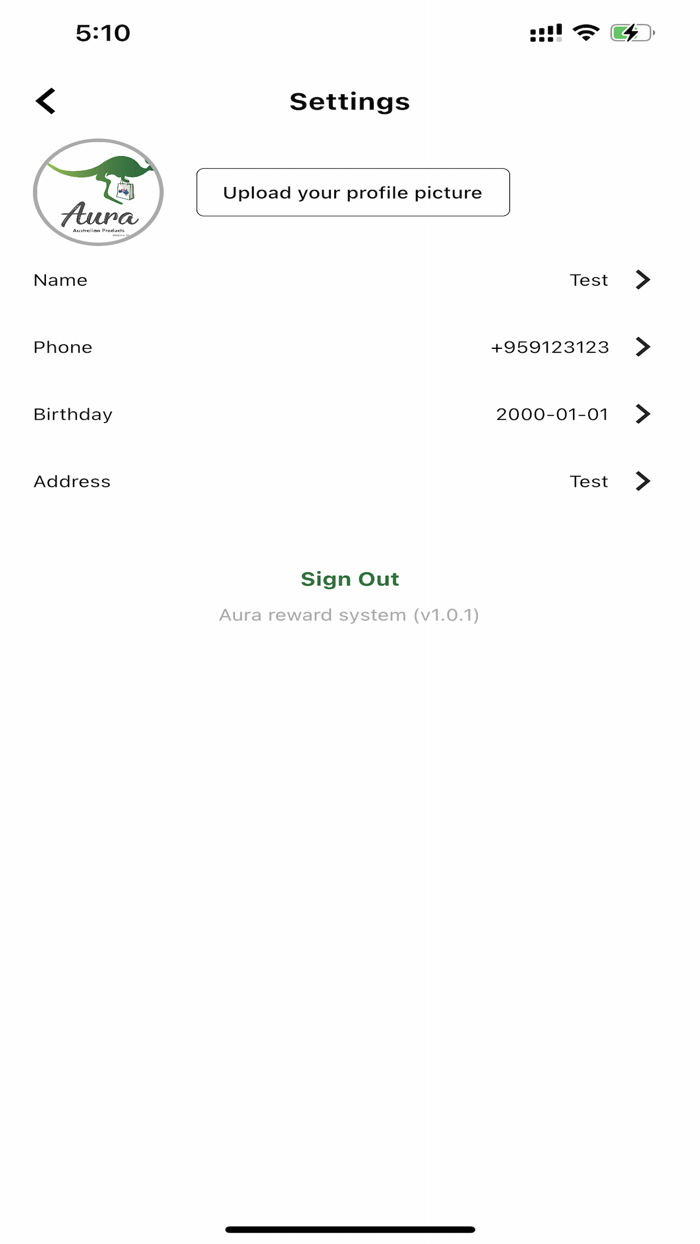Click the Address row arrow icon
Viewport: 700px width, 1244px height.
tap(643, 481)
